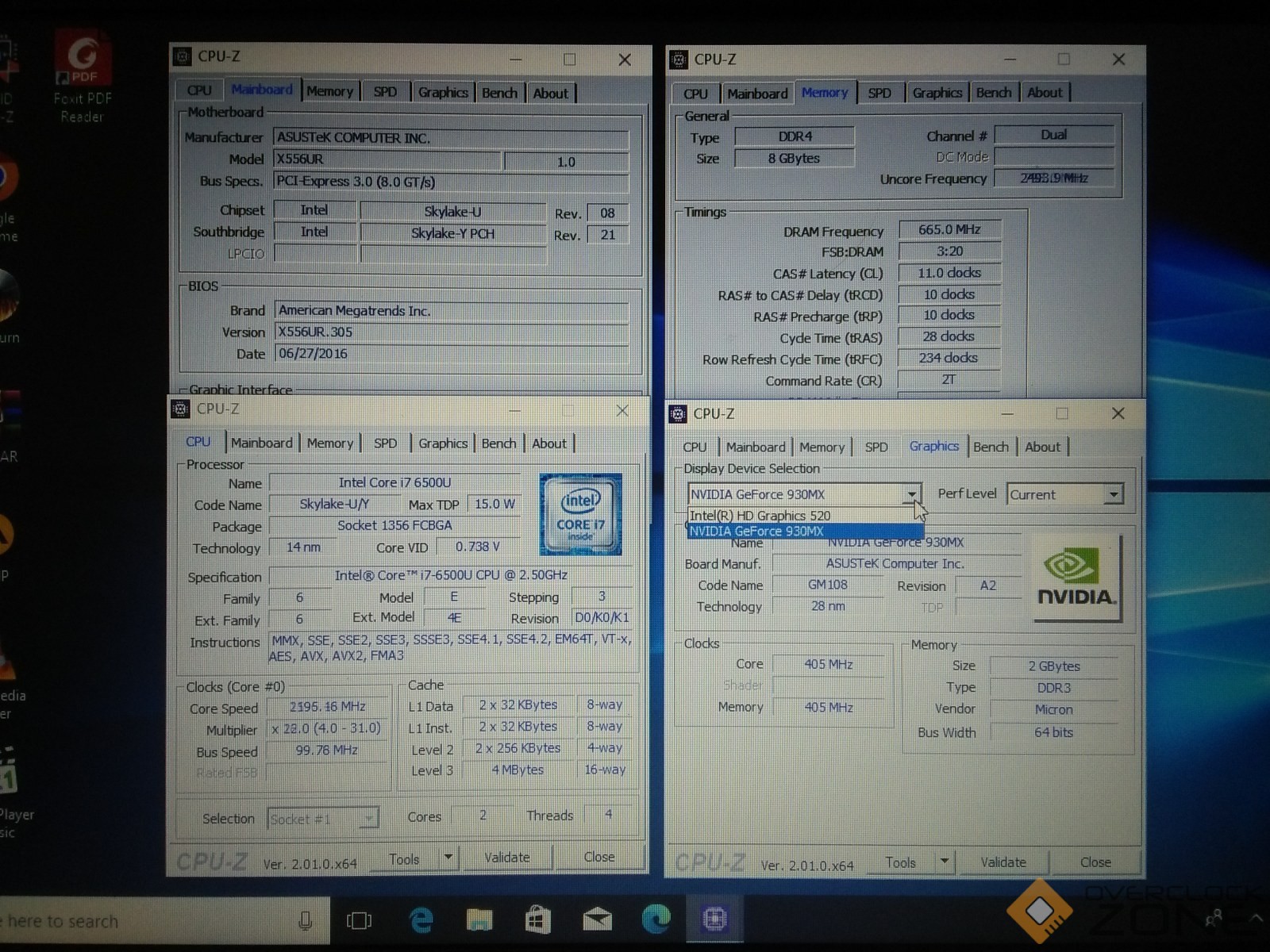Click Bus Specs PCI-Express 3.0 field
Image resolution: width=1270 pixels, height=952 pixels.
[x=452, y=182]
